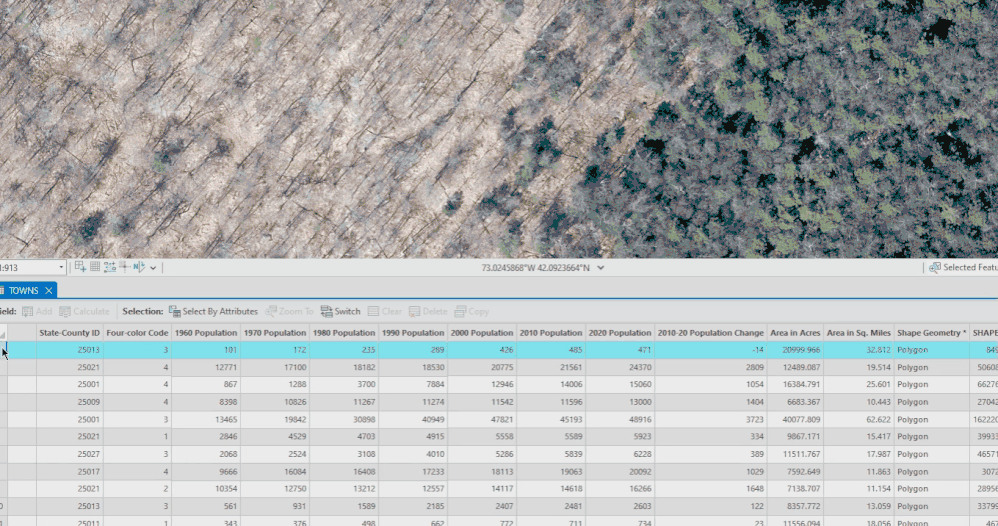Click the Calculate field button
998x526 pixels.
click(84, 311)
